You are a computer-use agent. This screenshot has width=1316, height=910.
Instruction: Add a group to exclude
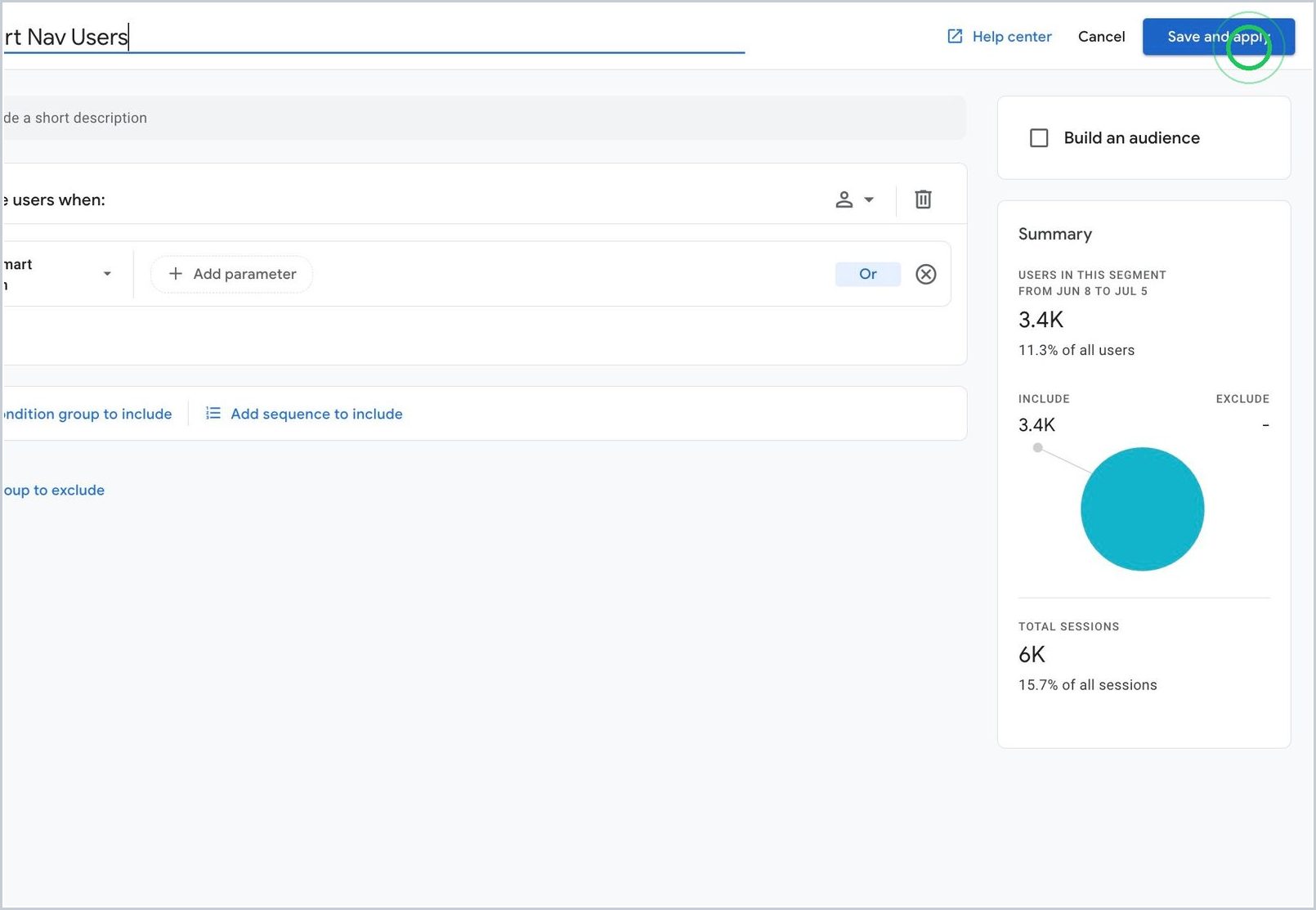click(53, 491)
